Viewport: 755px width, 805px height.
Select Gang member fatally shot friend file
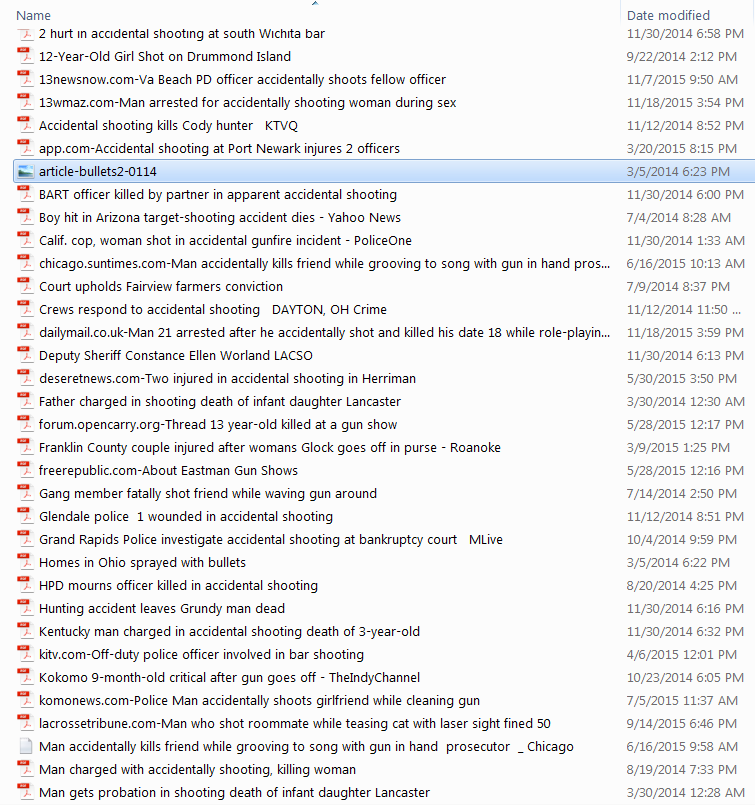click(x=207, y=494)
